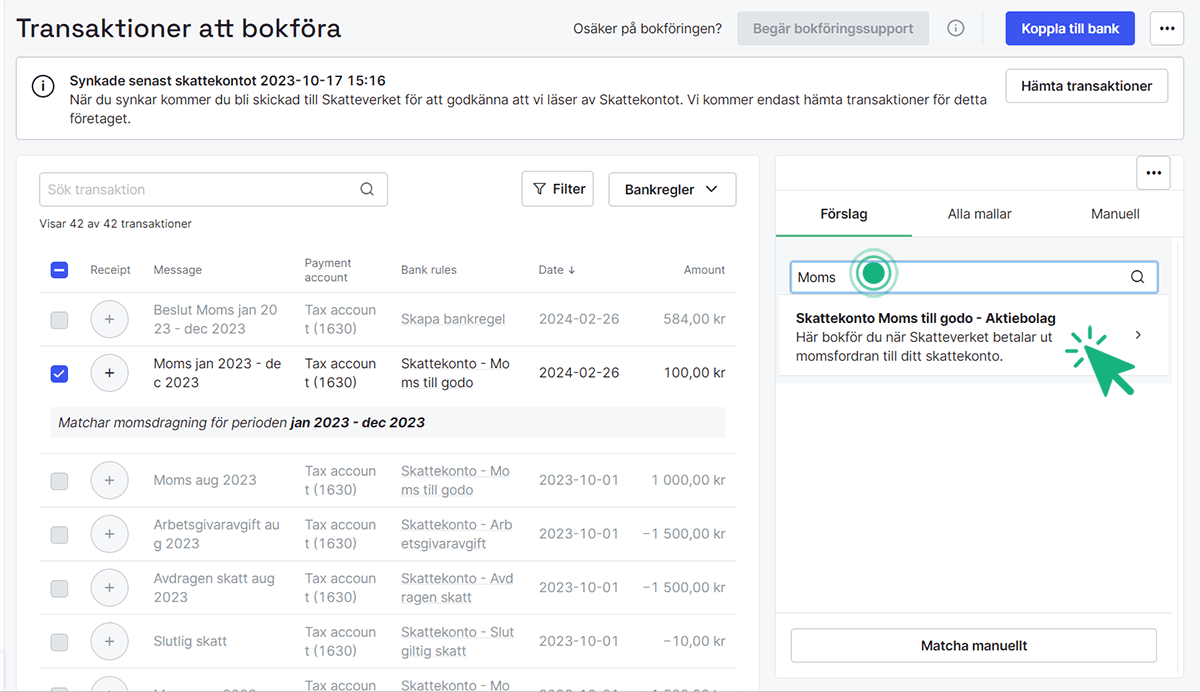Click the magnifier icon in Sök transaktion field
This screenshot has width=1200, height=692.
coord(367,189)
